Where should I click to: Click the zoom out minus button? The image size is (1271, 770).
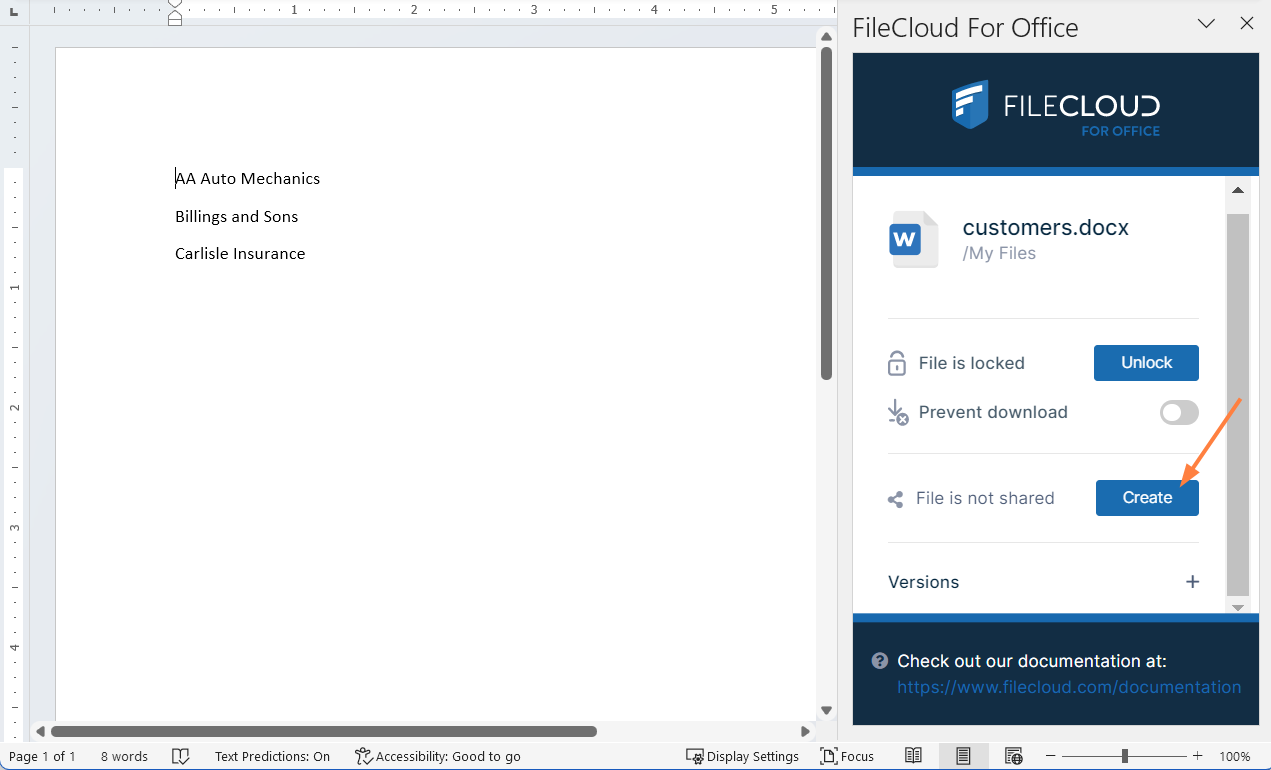pyautogui.click(x=1051, y=756)
